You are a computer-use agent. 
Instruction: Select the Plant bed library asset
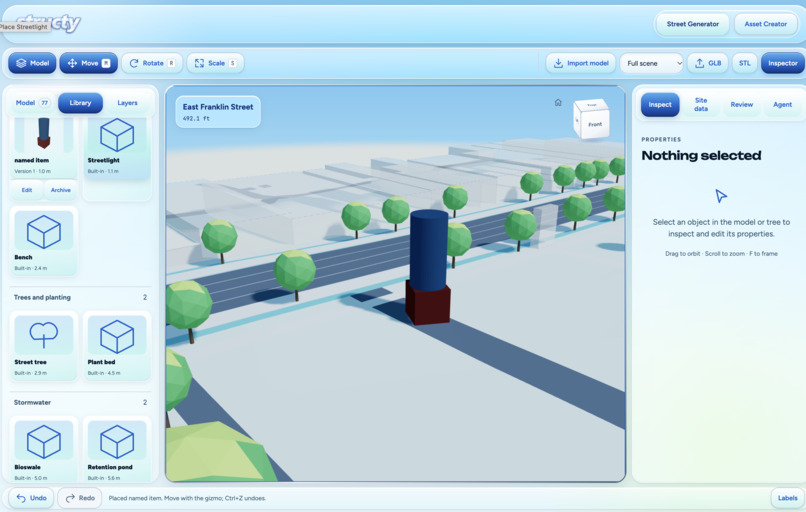pos(117,345)
